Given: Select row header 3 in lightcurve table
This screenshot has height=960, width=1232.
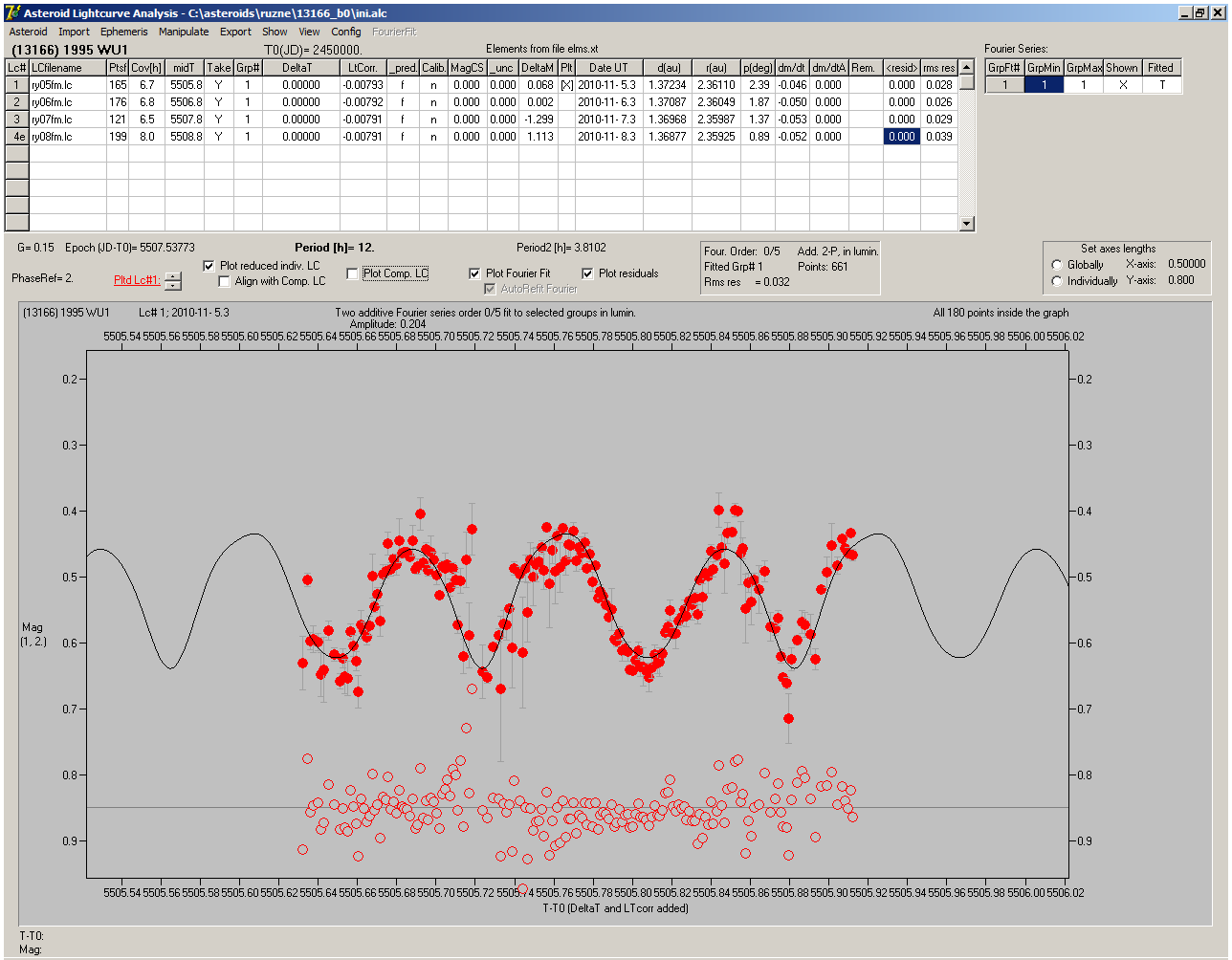Looking at the screenshot, I should tap(17, 120).
